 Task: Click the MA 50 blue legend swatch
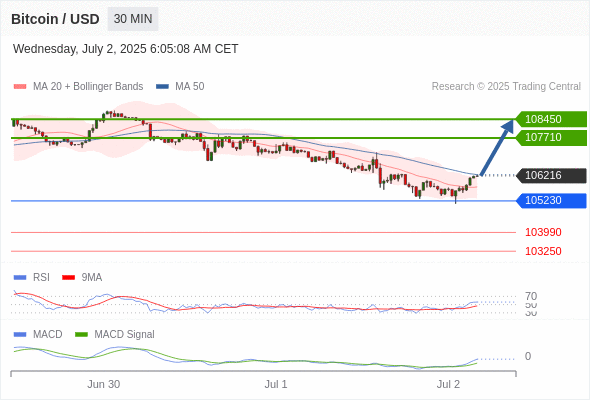point(162,87)
